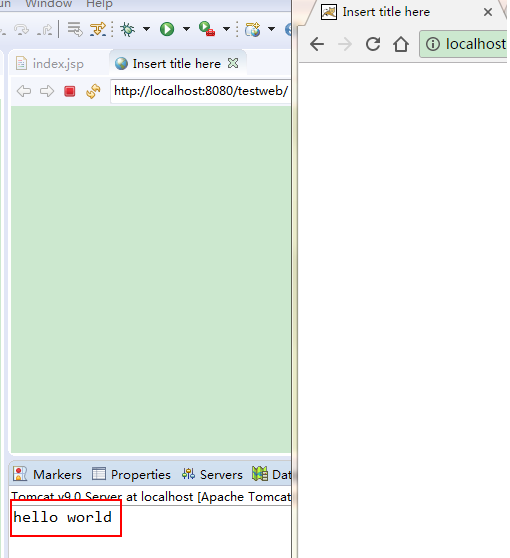Click the New Dynamic Web Project icon
510x558 pixels.
pos(252,29)
